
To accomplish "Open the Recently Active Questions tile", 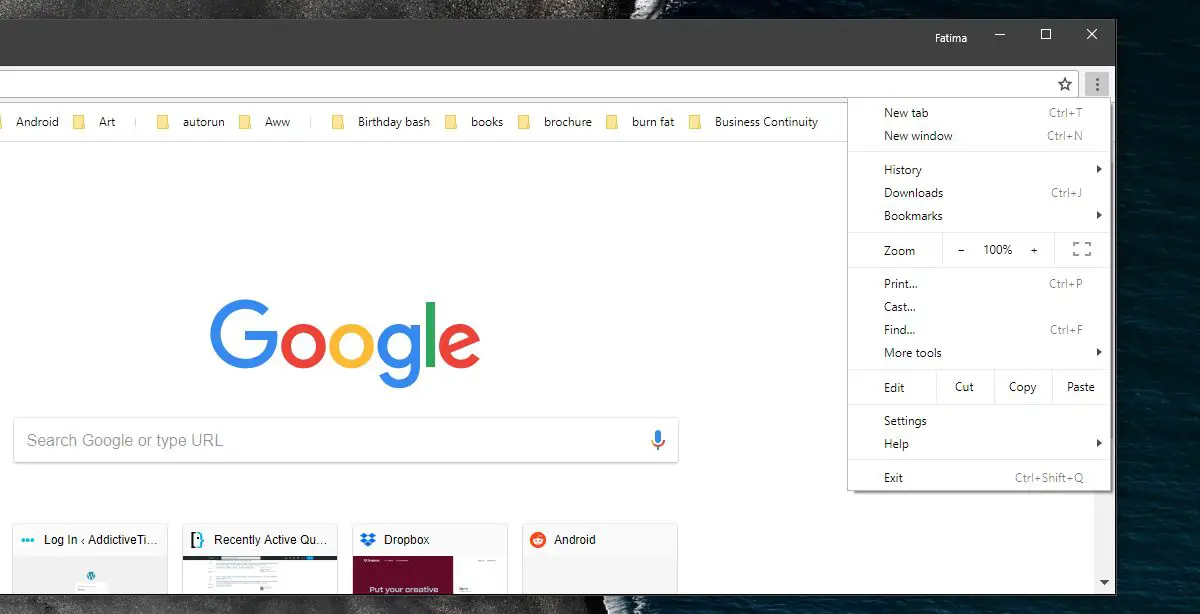I will point(260,558).
